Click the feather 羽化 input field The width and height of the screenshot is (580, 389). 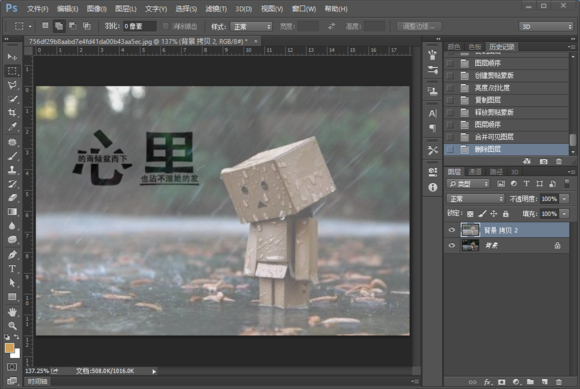[139, 26]
